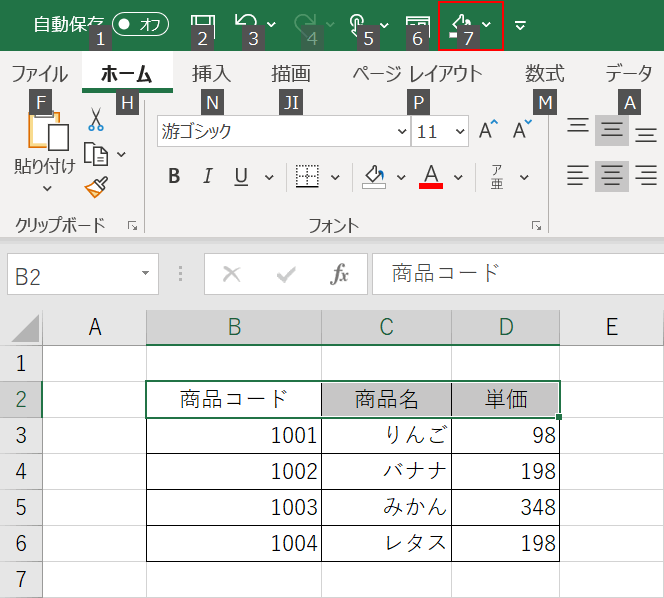The width and height of the screenshot is (664, 598).
Task: Toggle Align Left button
Action: click(578, 176)
